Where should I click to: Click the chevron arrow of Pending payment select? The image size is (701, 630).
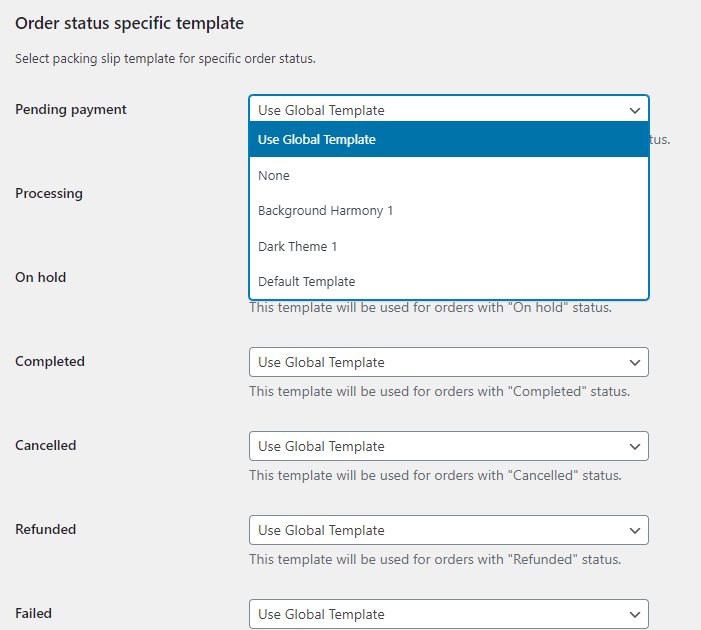(634, 110)
